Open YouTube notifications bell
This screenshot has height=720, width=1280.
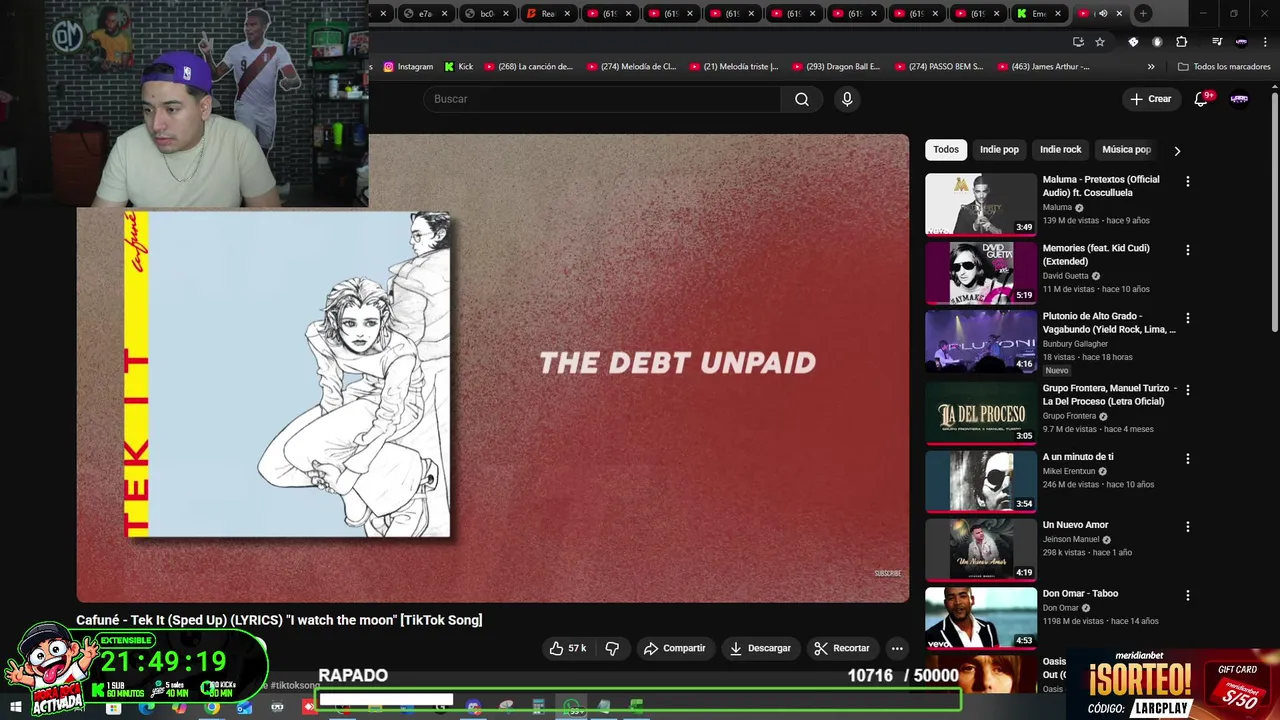click(x=1202, y=99)
